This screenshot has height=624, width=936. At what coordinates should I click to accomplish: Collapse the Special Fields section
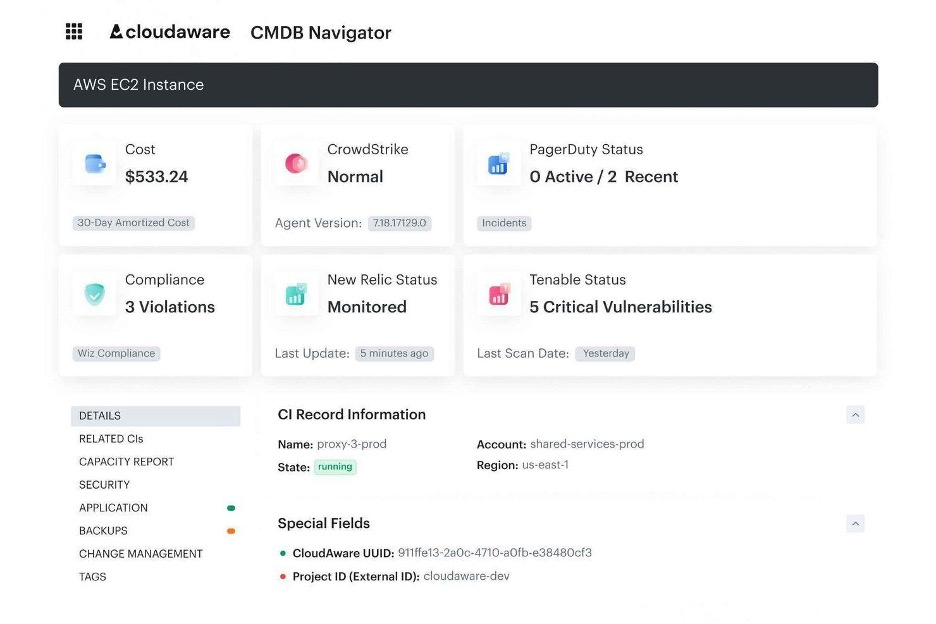pos(855,523)
